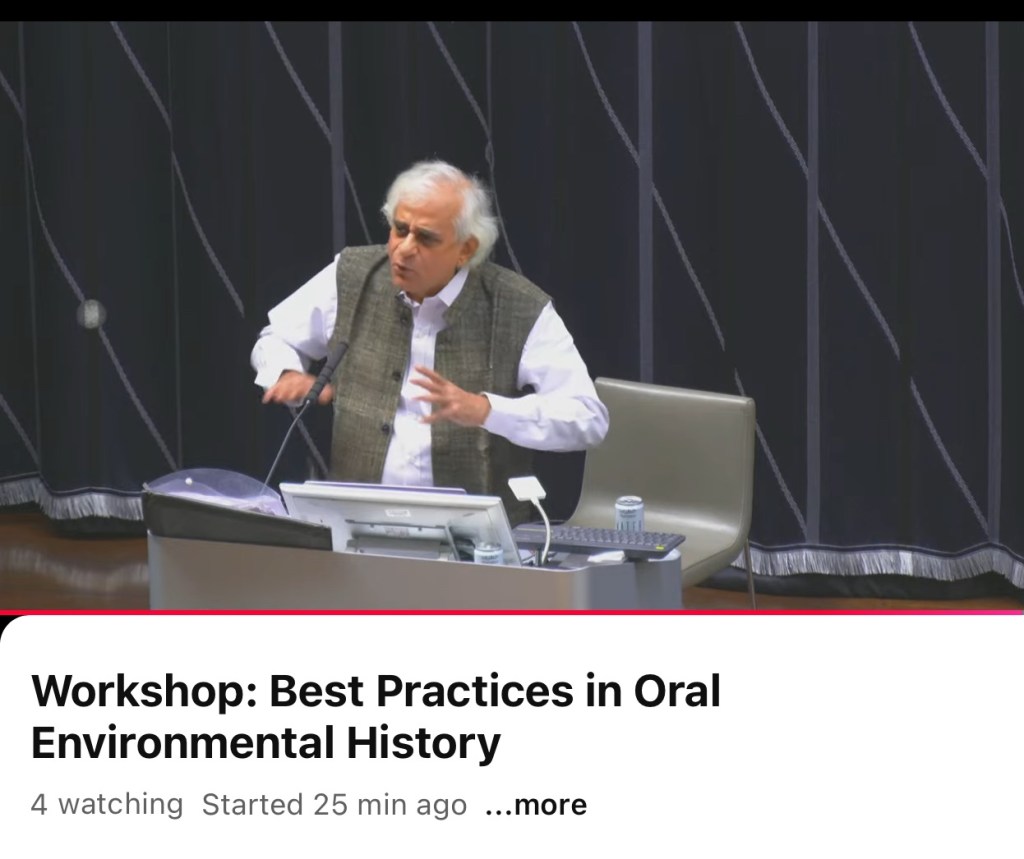This screenshot has height=859, width=1024.
Task: Click the podium computer monitor in the video
Action: [400, 520]
